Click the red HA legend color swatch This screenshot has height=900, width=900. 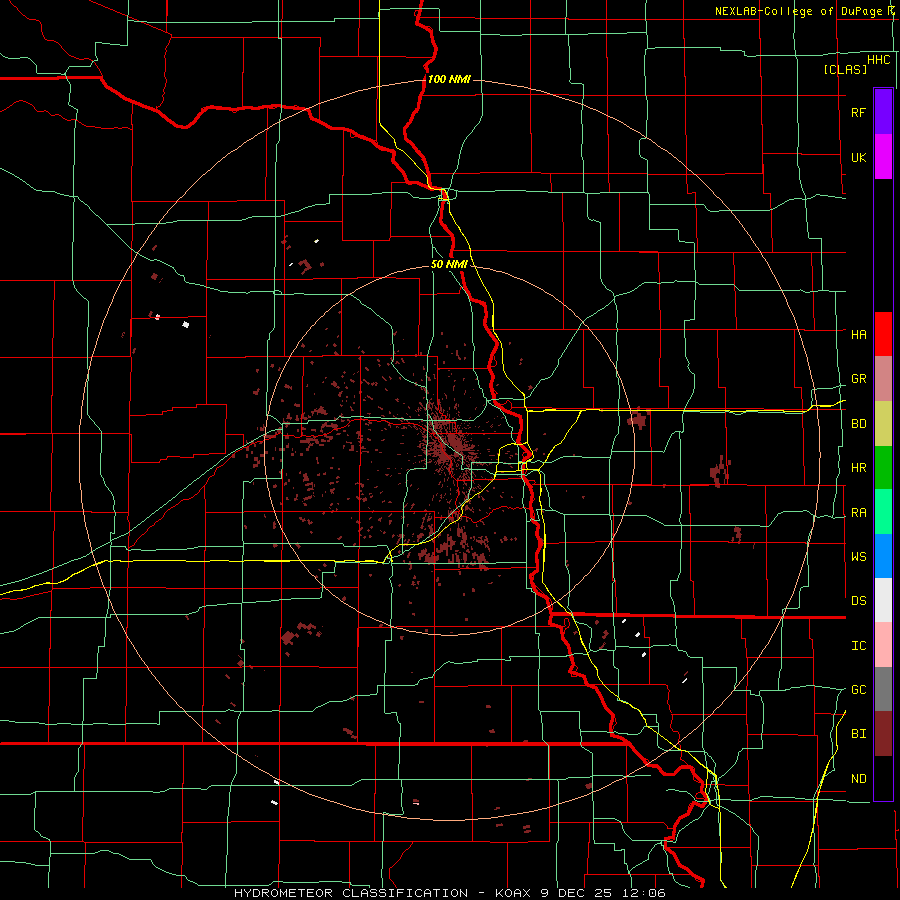coord(883,334)
